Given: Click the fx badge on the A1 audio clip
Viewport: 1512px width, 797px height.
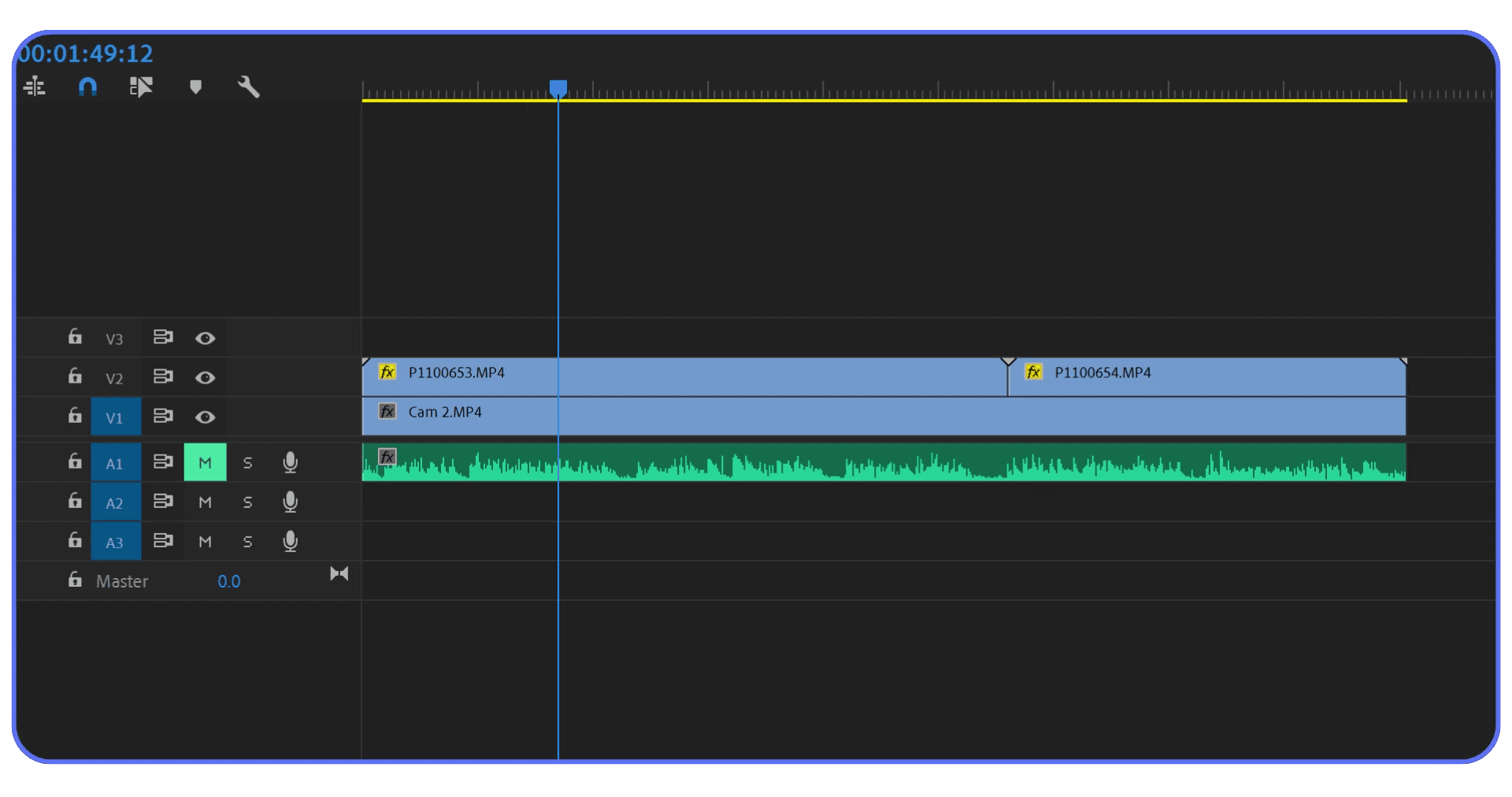Looking at the screenshot, I should coord(387,457).
